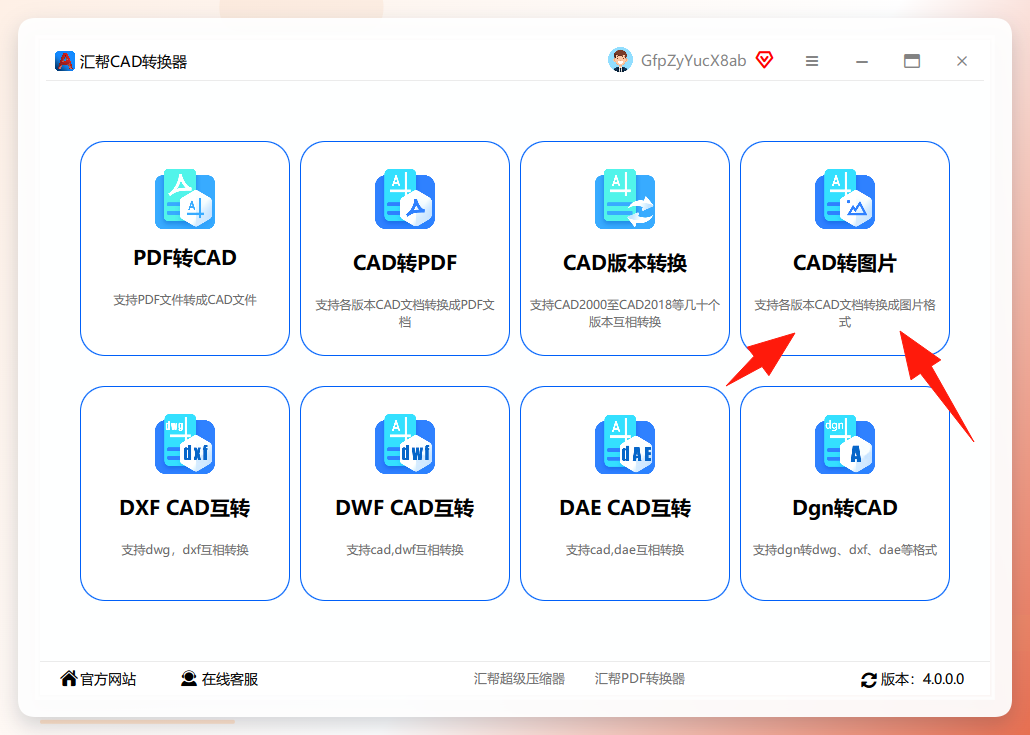This screenshot has height=735, width=1030.
Task: Click the CAD转图片 card title
Action: (x=845, y=263)
